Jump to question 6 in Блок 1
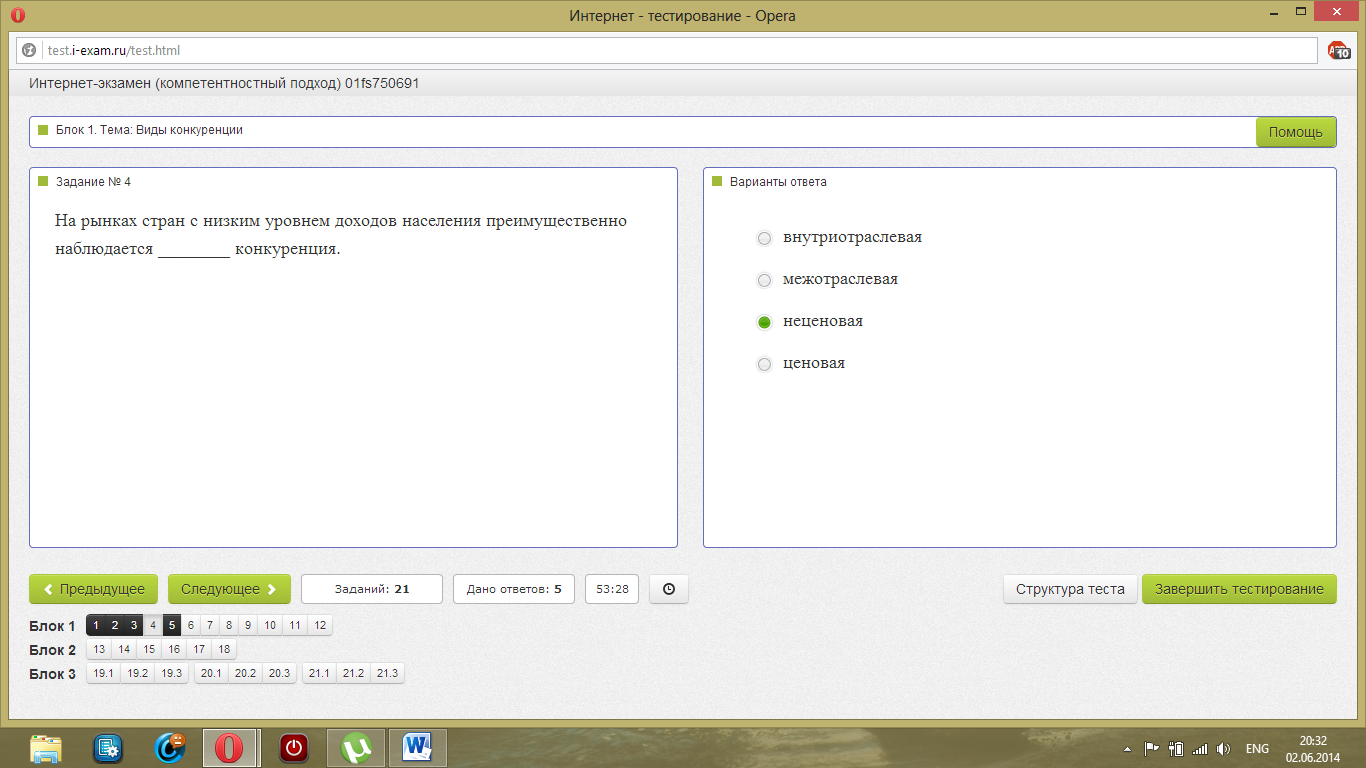Viewport: 1366px width, 768px height. (191, 626)
